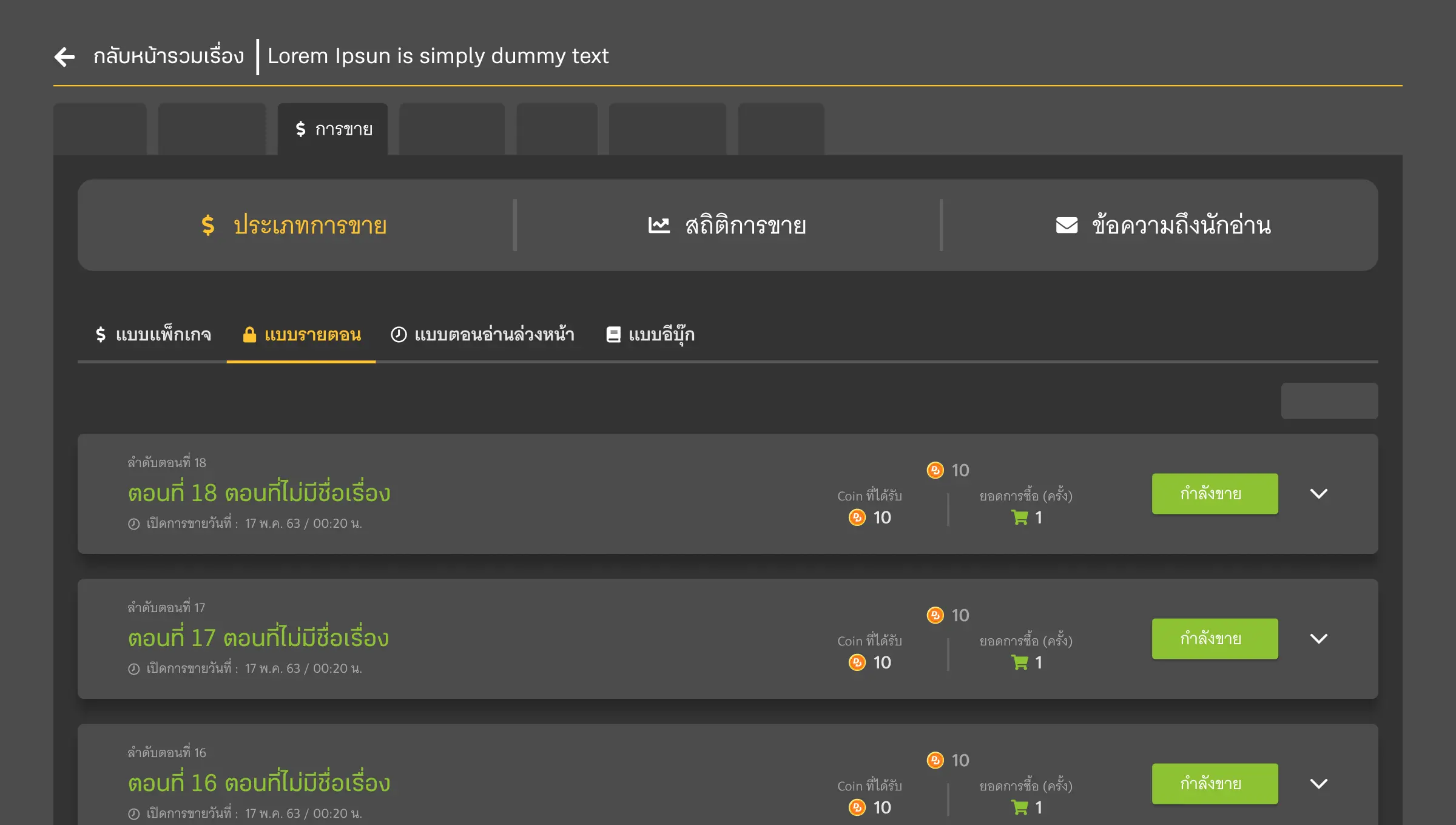
Task: Expand episode 17 details chevron
Action: (x=1319, y=639)
